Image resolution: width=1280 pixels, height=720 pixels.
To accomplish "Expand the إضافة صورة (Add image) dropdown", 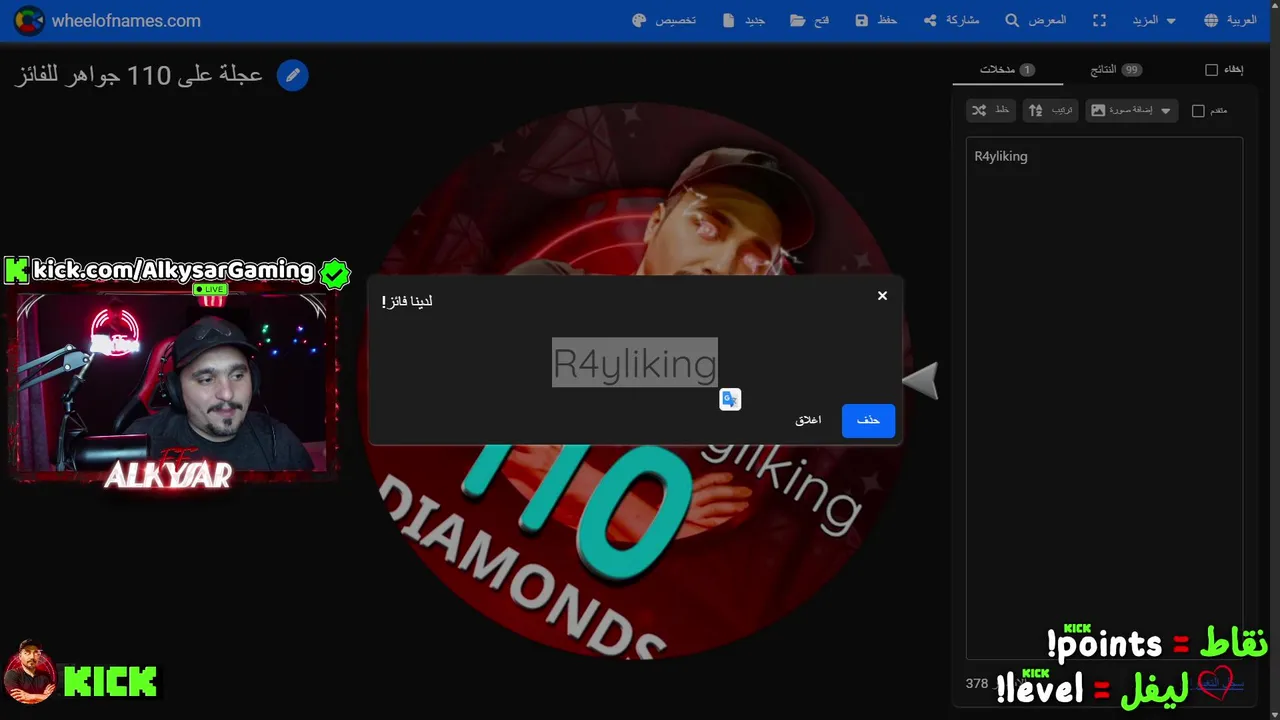I will pos(1131,110).
